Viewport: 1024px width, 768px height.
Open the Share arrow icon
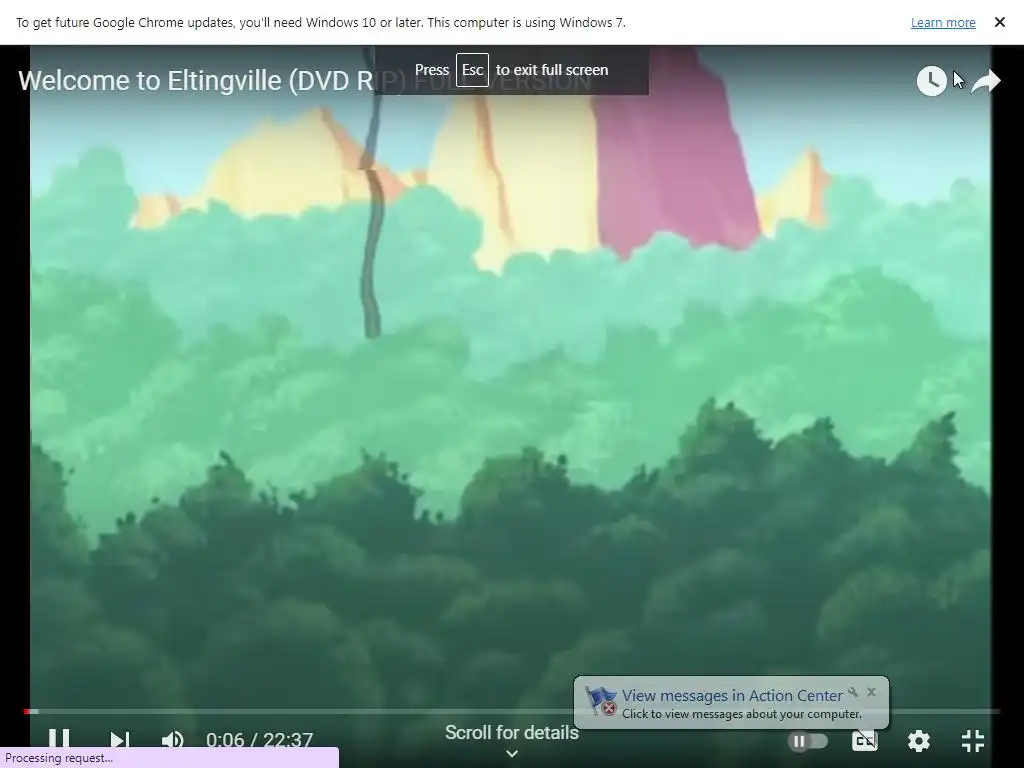985,81
